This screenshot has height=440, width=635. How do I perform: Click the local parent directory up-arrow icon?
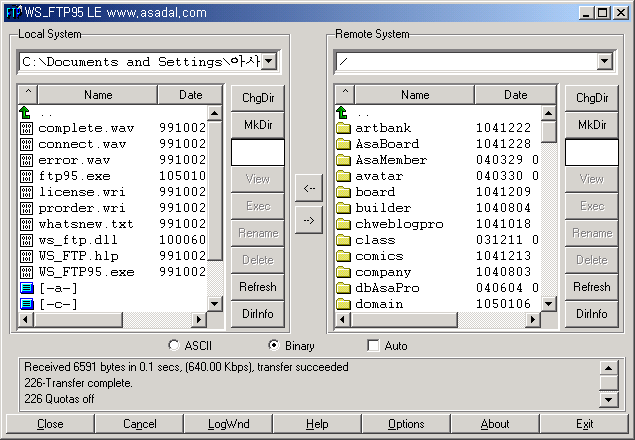point(26,112)
